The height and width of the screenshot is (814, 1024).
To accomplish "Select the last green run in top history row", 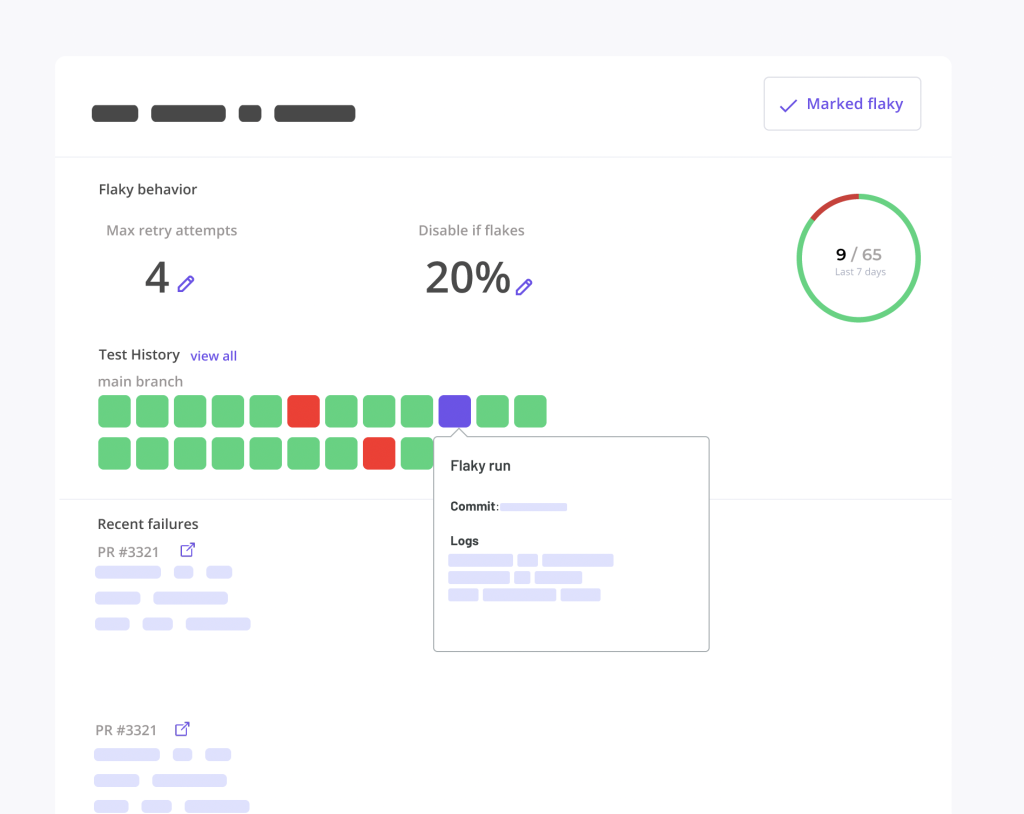I will 530,411.
